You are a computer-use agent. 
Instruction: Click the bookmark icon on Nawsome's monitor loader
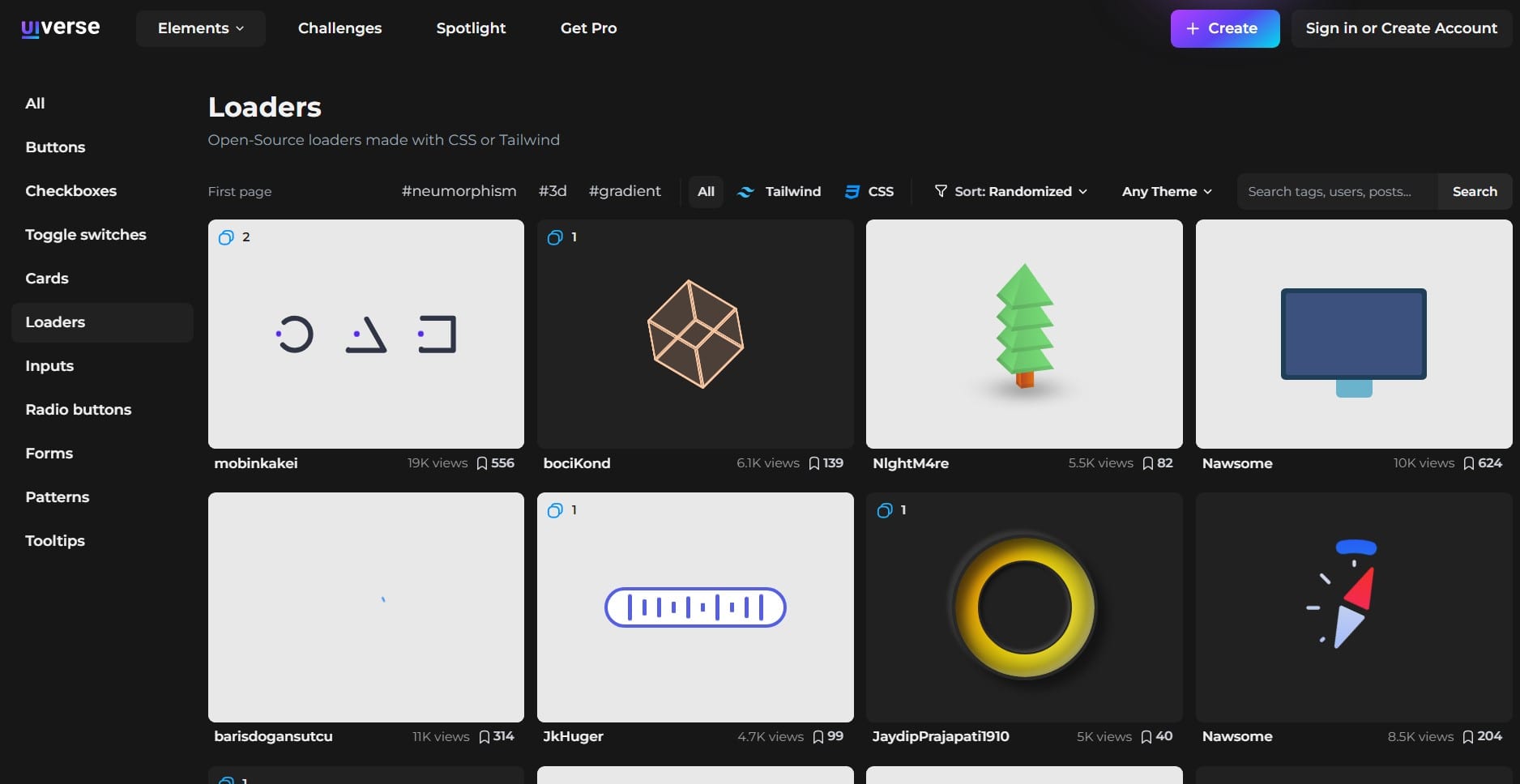1470,462
